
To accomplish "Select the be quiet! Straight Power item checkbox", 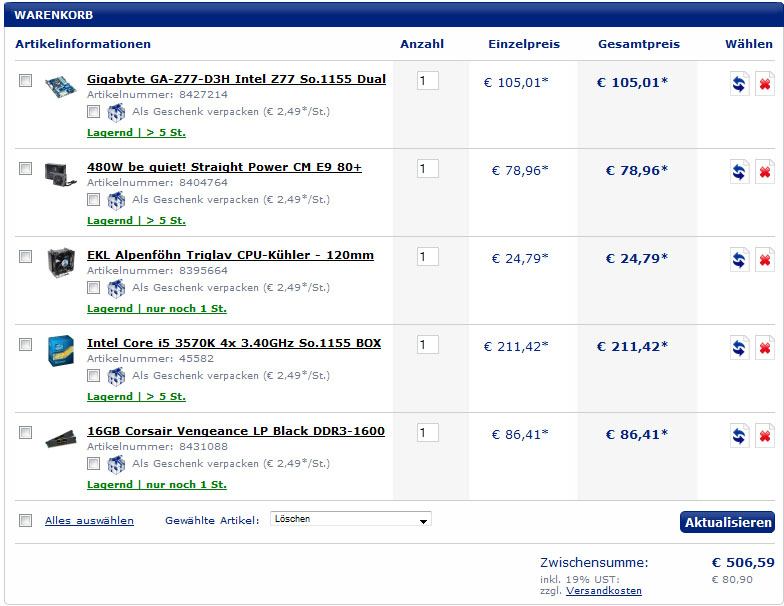I will click(25, 168).
